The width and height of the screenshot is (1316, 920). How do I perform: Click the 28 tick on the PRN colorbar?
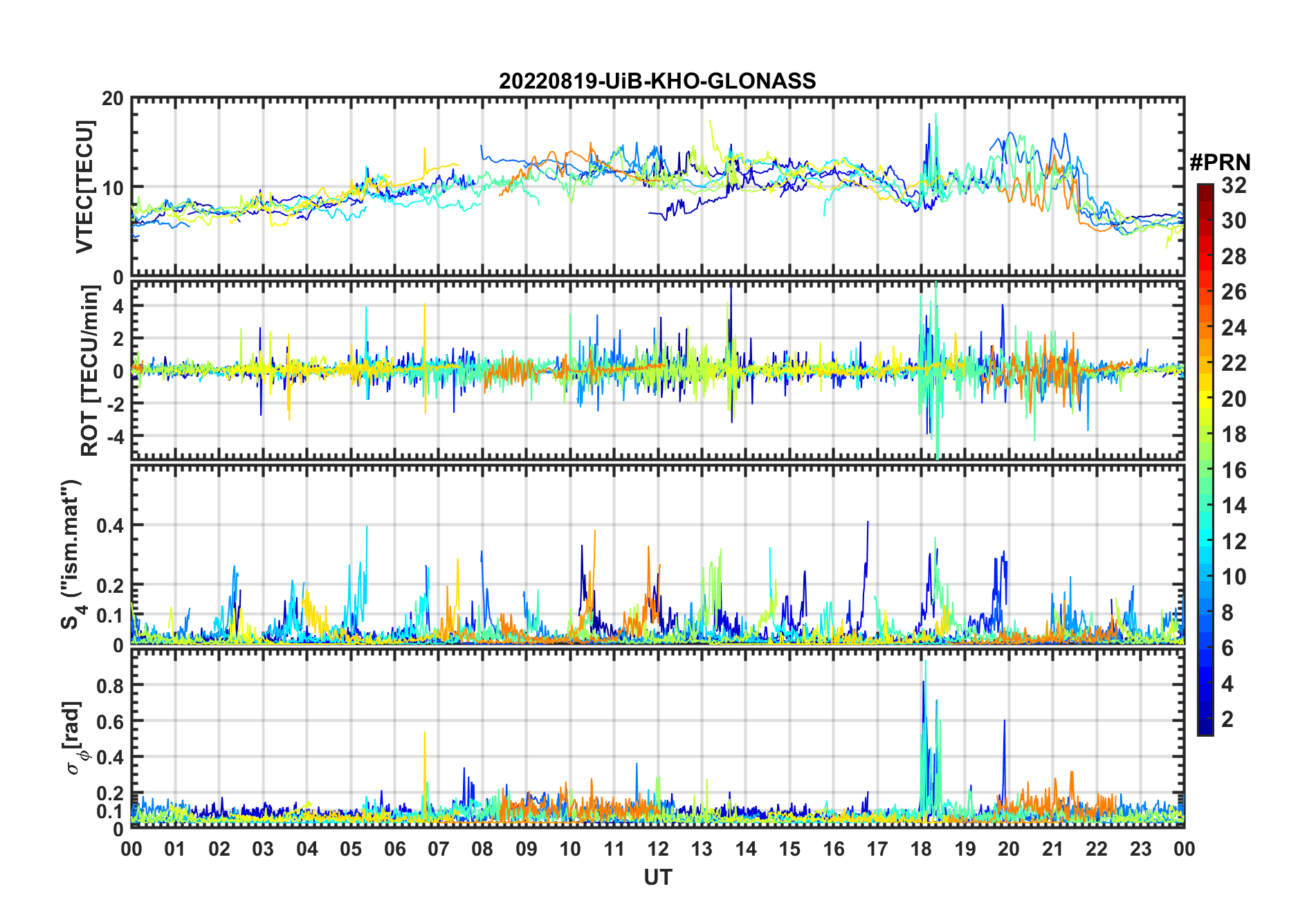1234,257
